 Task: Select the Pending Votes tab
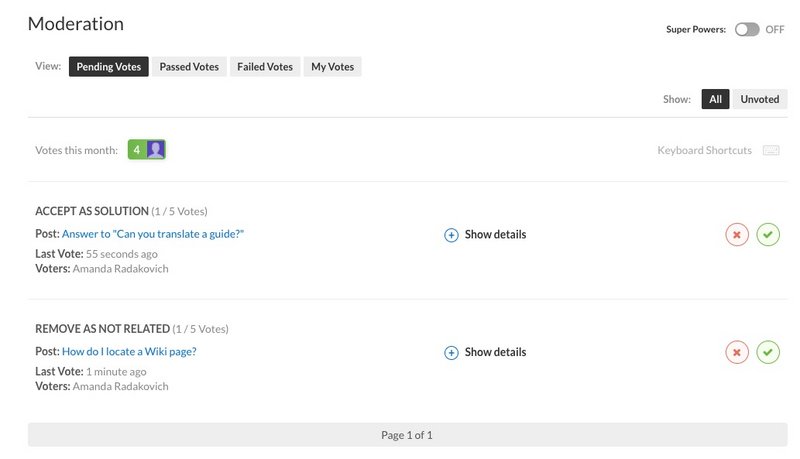(109, 67)
